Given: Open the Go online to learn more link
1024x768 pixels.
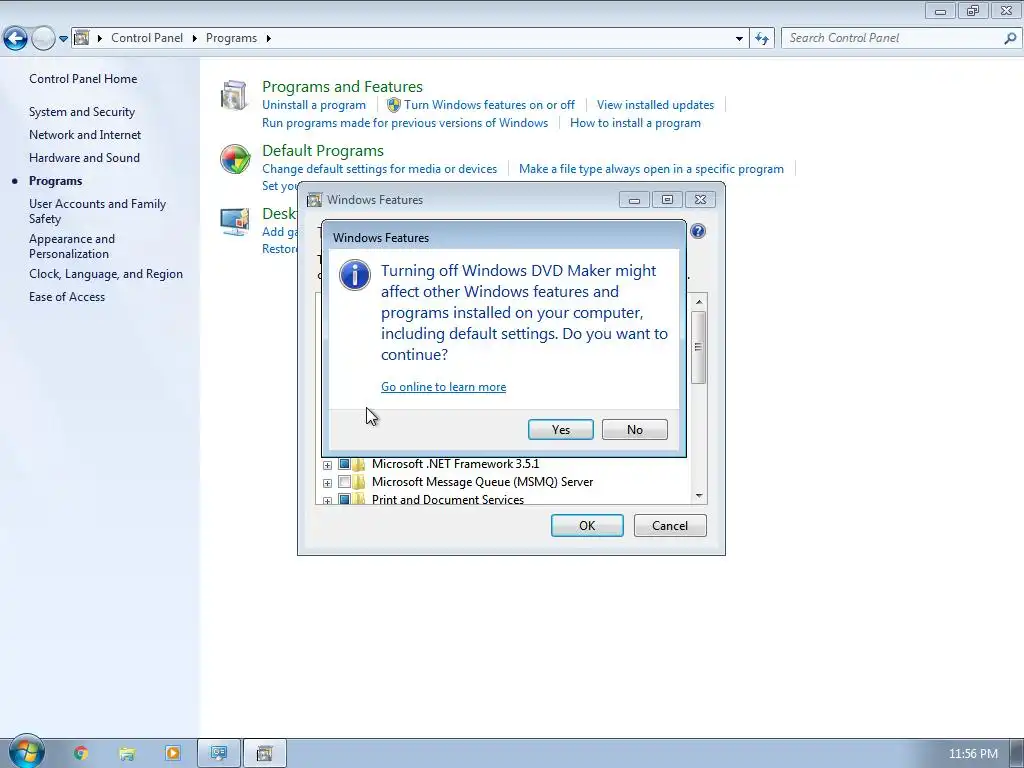Looking at the screenshot, I should coord(443,387).
